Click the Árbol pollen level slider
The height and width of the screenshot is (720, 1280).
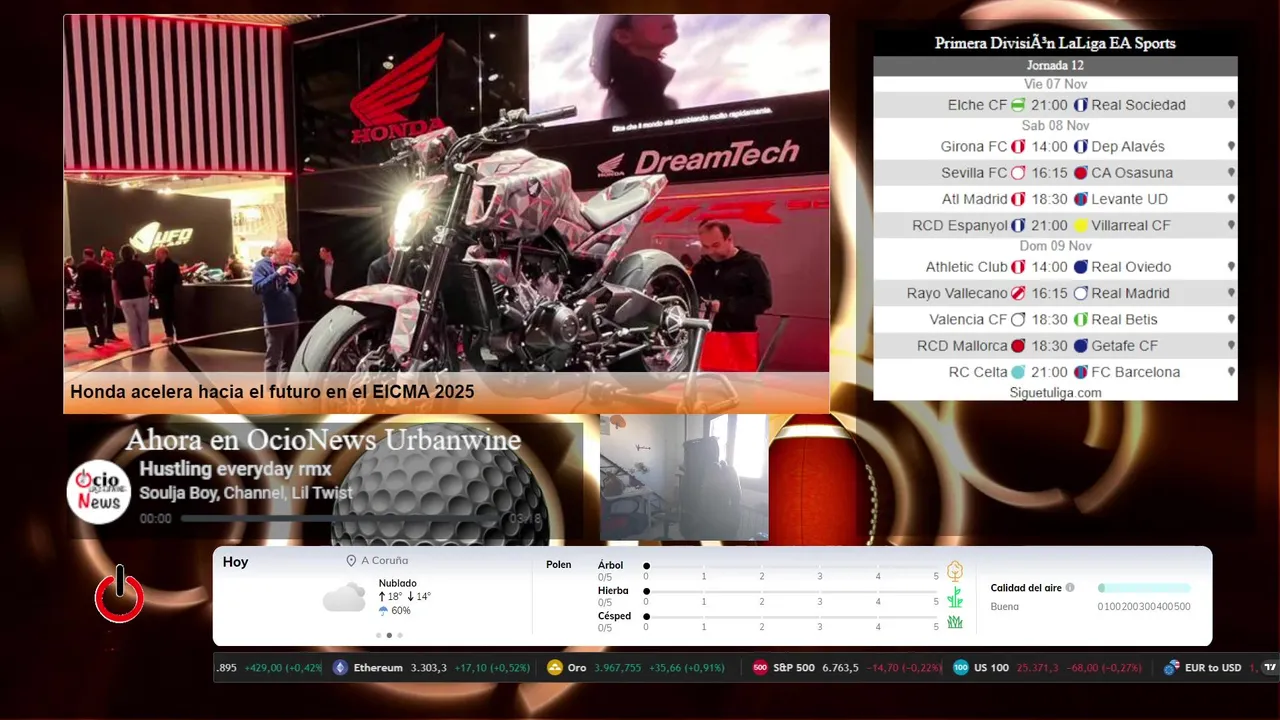[x=791, y=566]
